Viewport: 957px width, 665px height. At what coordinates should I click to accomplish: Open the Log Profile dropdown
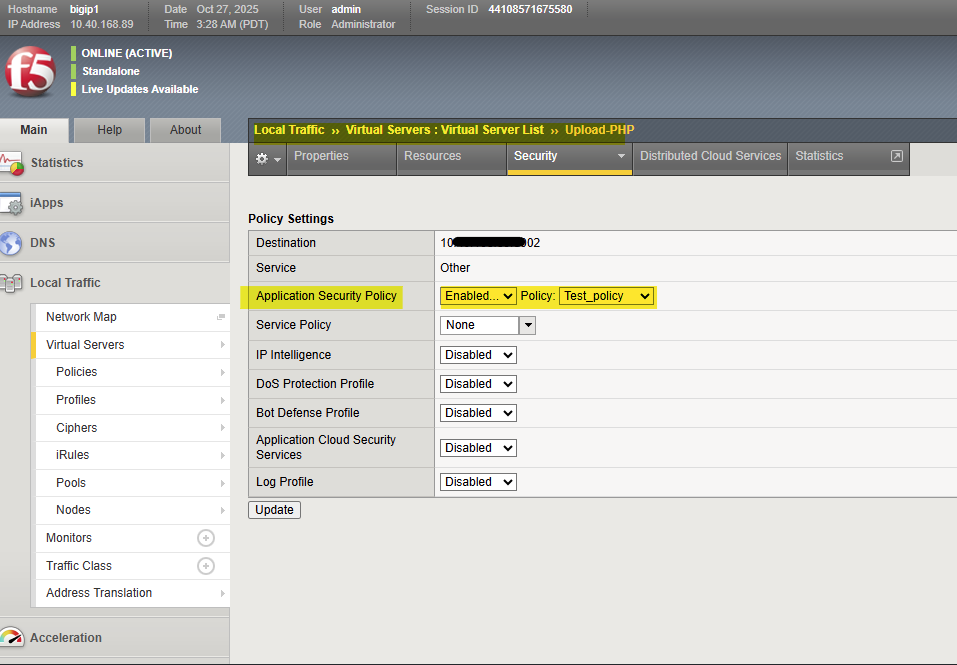(x=478, y=482)
